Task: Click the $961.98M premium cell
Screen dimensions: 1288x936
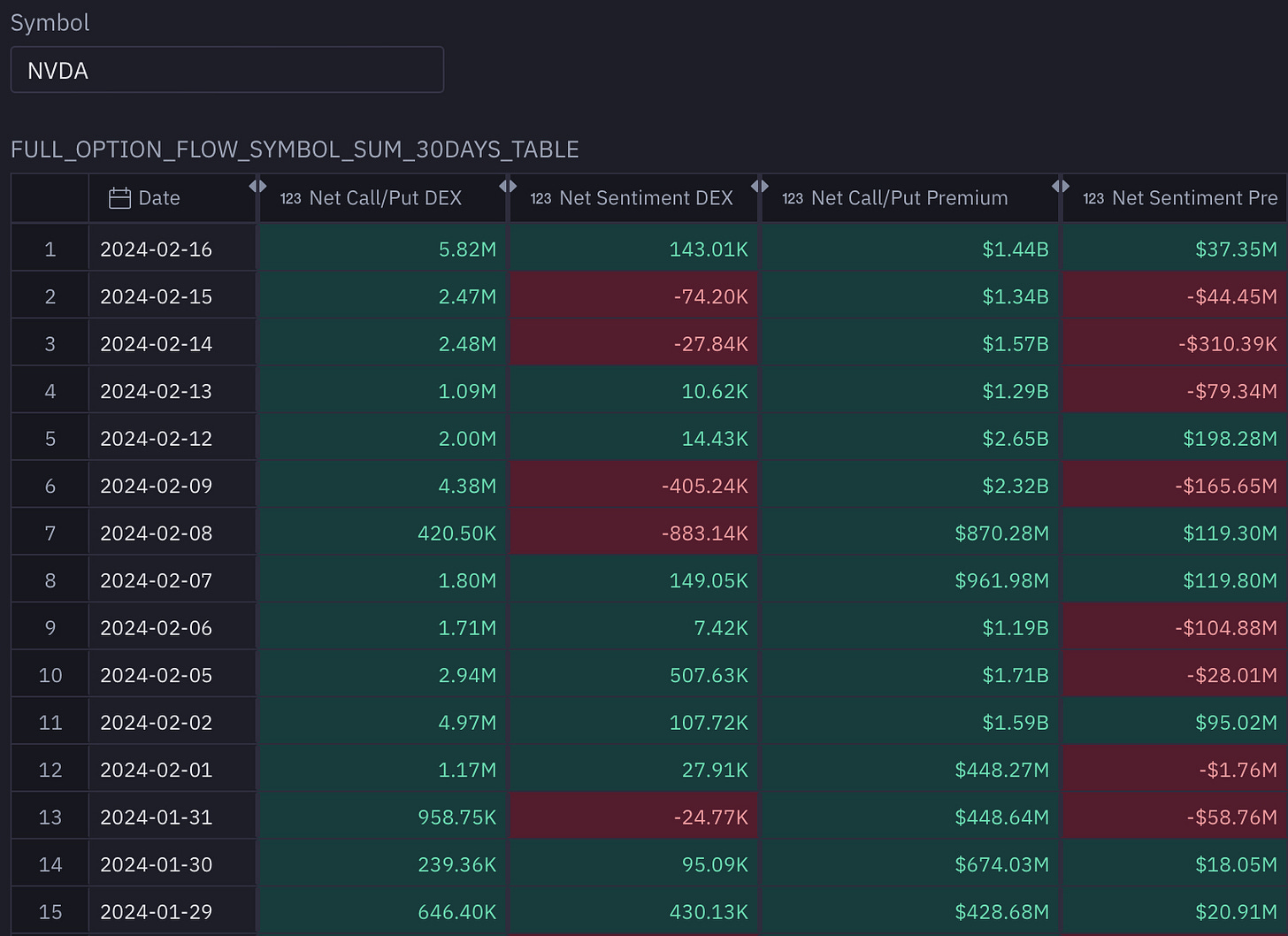Action: coord(910,580)
